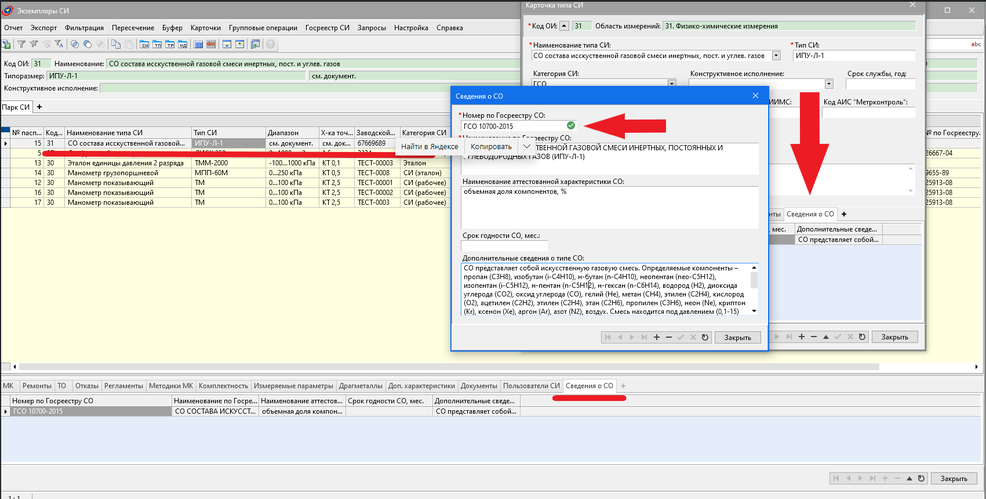Click the copy documents toolbar icon
Image resolution: width=986 pixels, height=499 pixels.
(116, 45)
